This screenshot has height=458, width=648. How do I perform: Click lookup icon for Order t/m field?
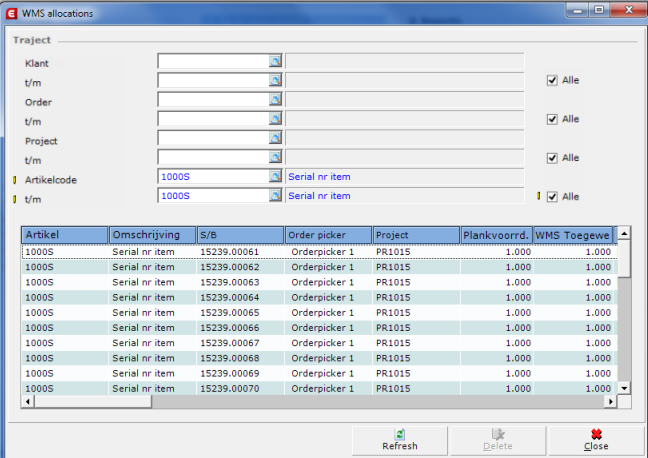[x=275, y=120]
